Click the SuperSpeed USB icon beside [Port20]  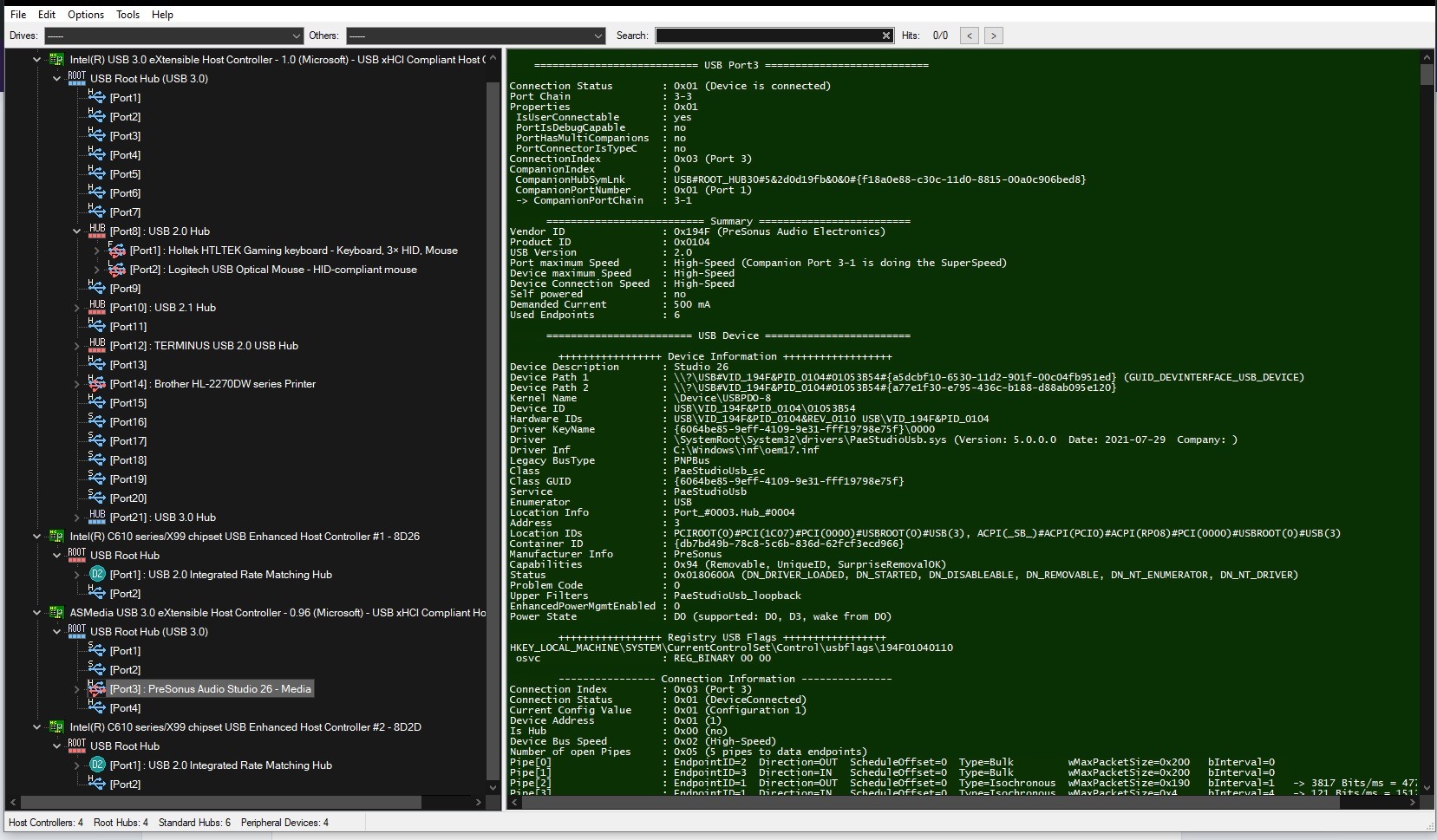click(96, 498)
